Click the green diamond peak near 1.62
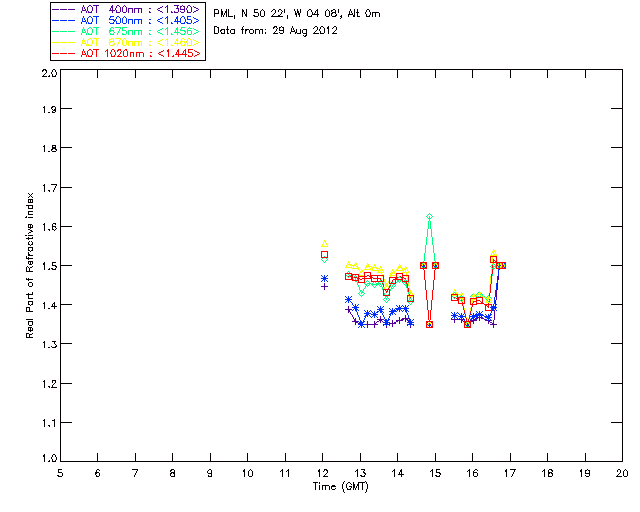Image resolution: width=640 pixels, height=512 pixels. coord(429,217)
